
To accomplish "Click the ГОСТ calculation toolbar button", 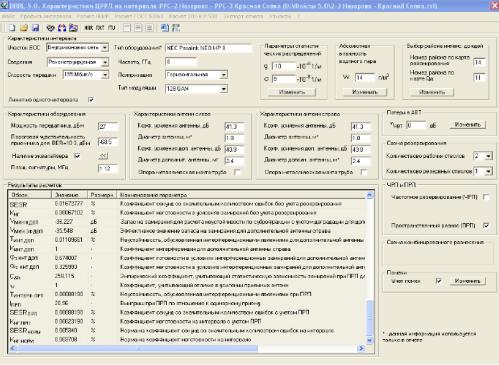I will coord(100,28).
